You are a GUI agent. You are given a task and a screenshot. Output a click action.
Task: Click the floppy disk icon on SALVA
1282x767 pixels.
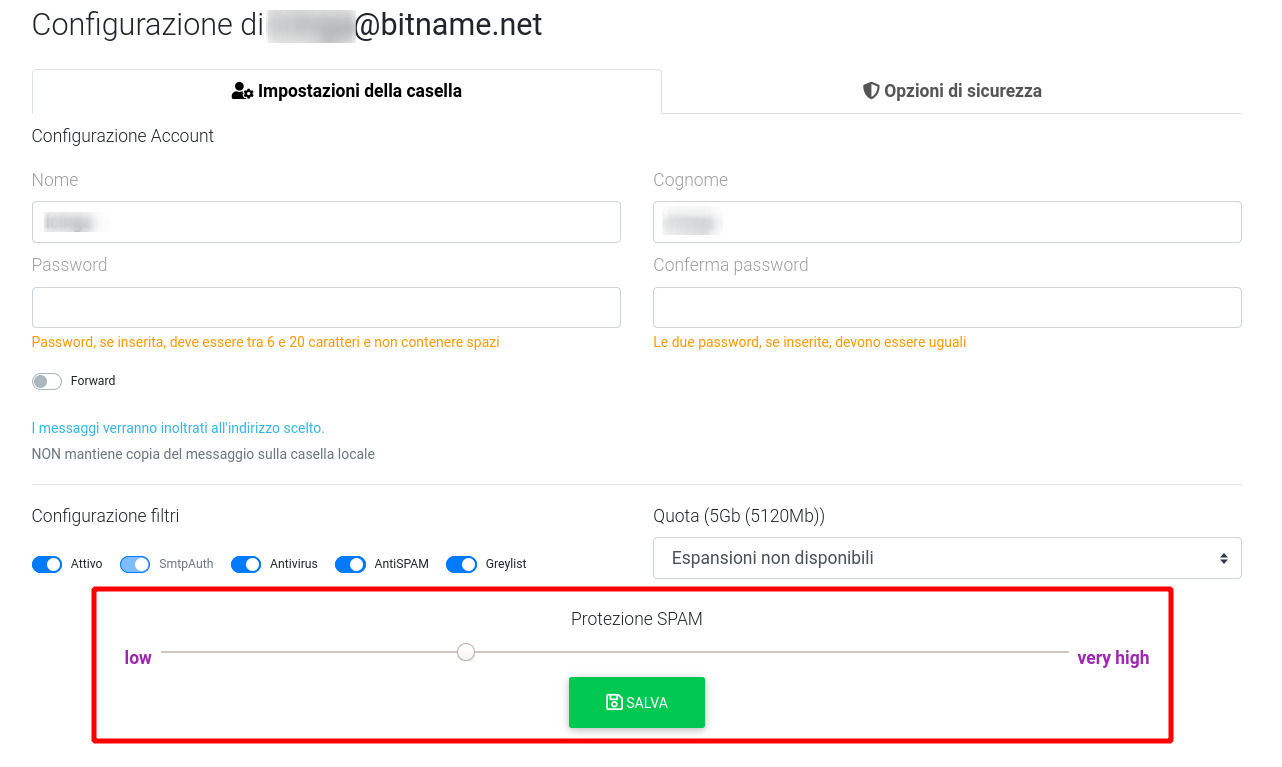tap(614, 702)
